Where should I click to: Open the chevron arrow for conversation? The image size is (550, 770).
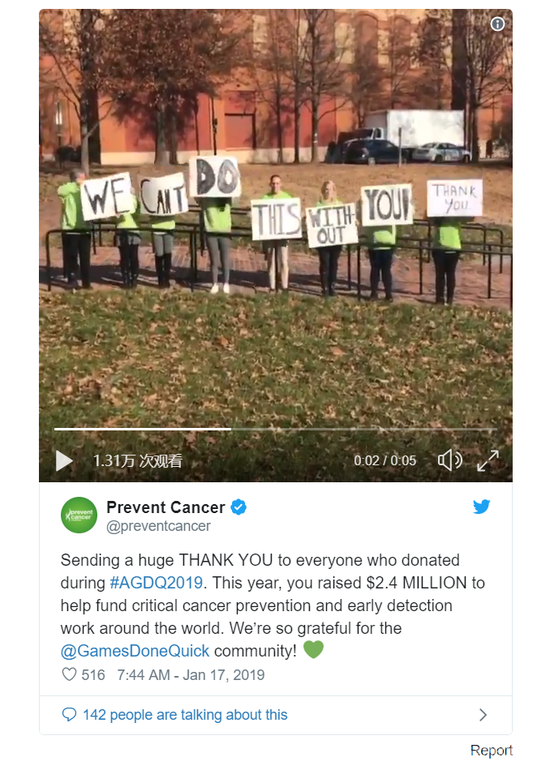pyautogui.click(x=483, y=715)
